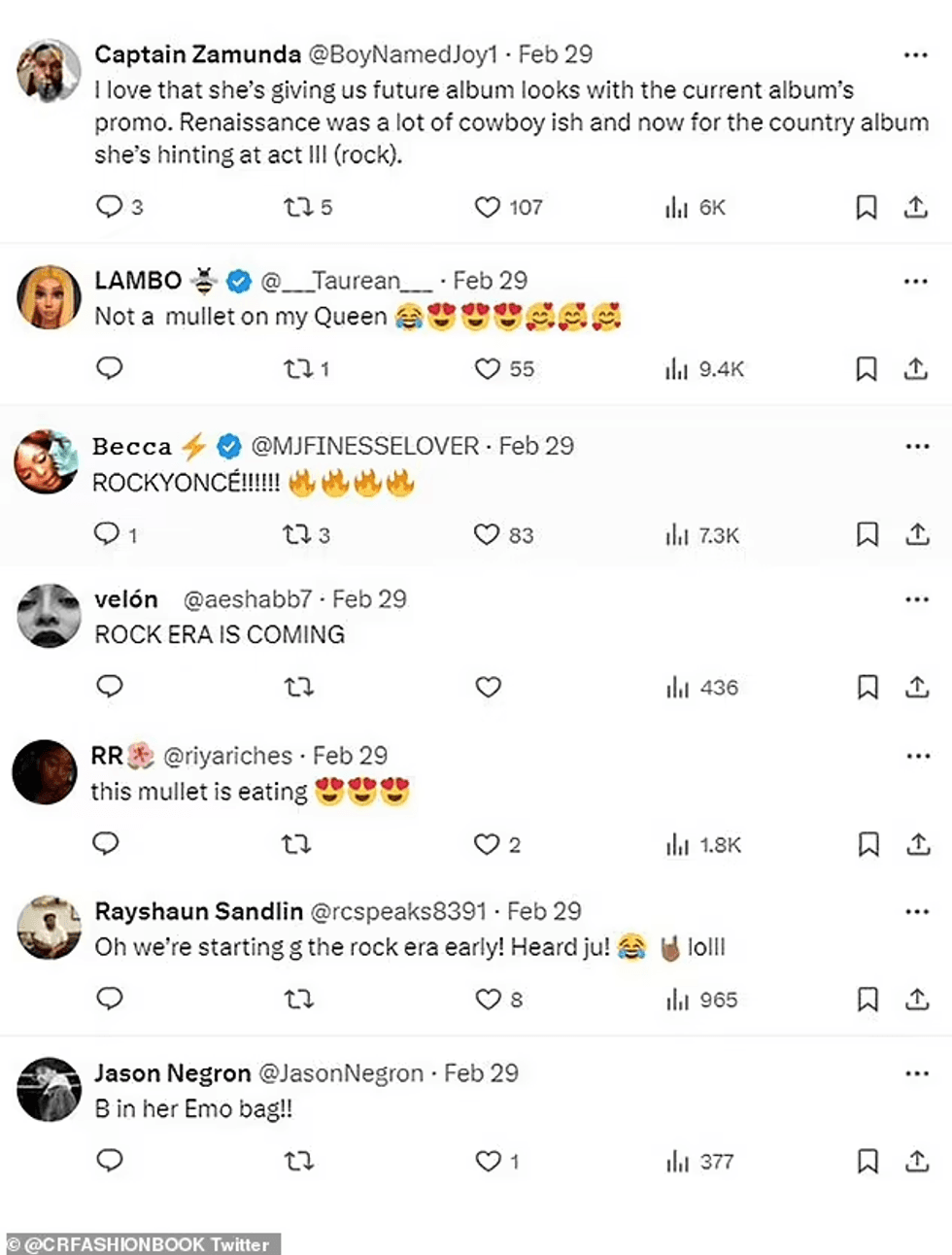This screenshot has width=952, height=1255.
Task: Open @MJFINESSELOVER profile link
Action: [x=364, y=446]
